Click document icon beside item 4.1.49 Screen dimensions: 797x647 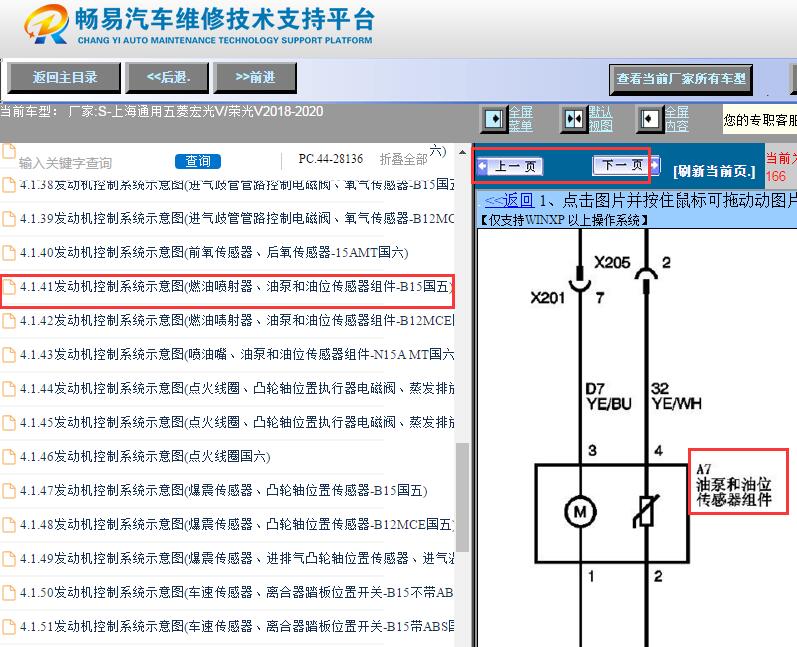coord(9,559)
